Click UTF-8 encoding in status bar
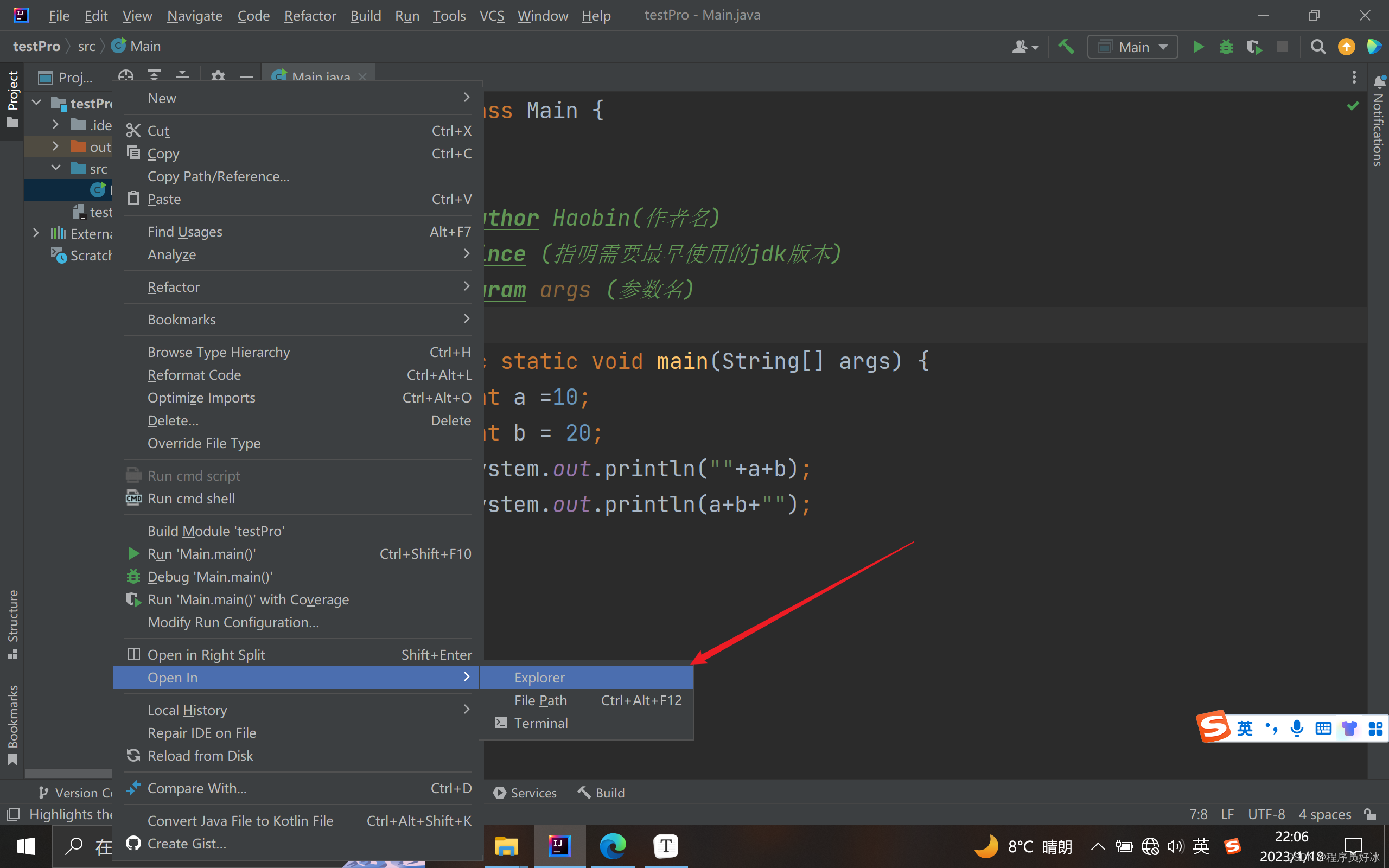 (x=1266, y=814)
